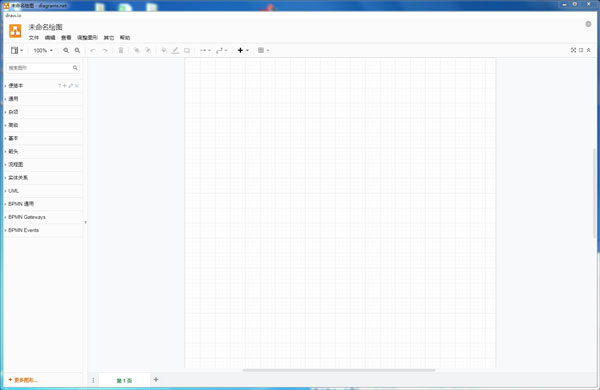This screenshot has height=390, width=600.
Task: Open the 其它 (Extras) menu
Action: pyautogui.click(x=109, y=38)
